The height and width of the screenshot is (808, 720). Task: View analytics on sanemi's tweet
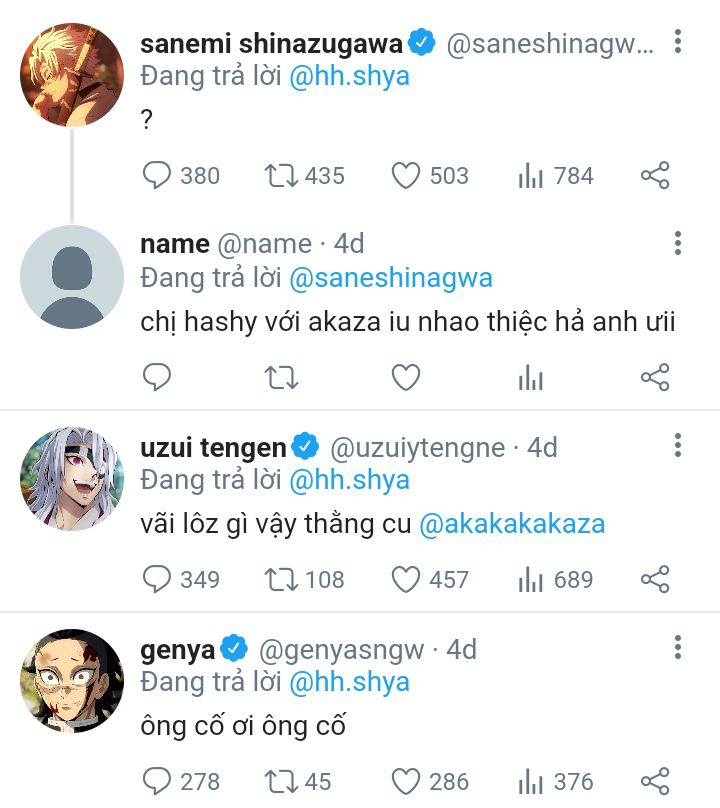(531, 177)
